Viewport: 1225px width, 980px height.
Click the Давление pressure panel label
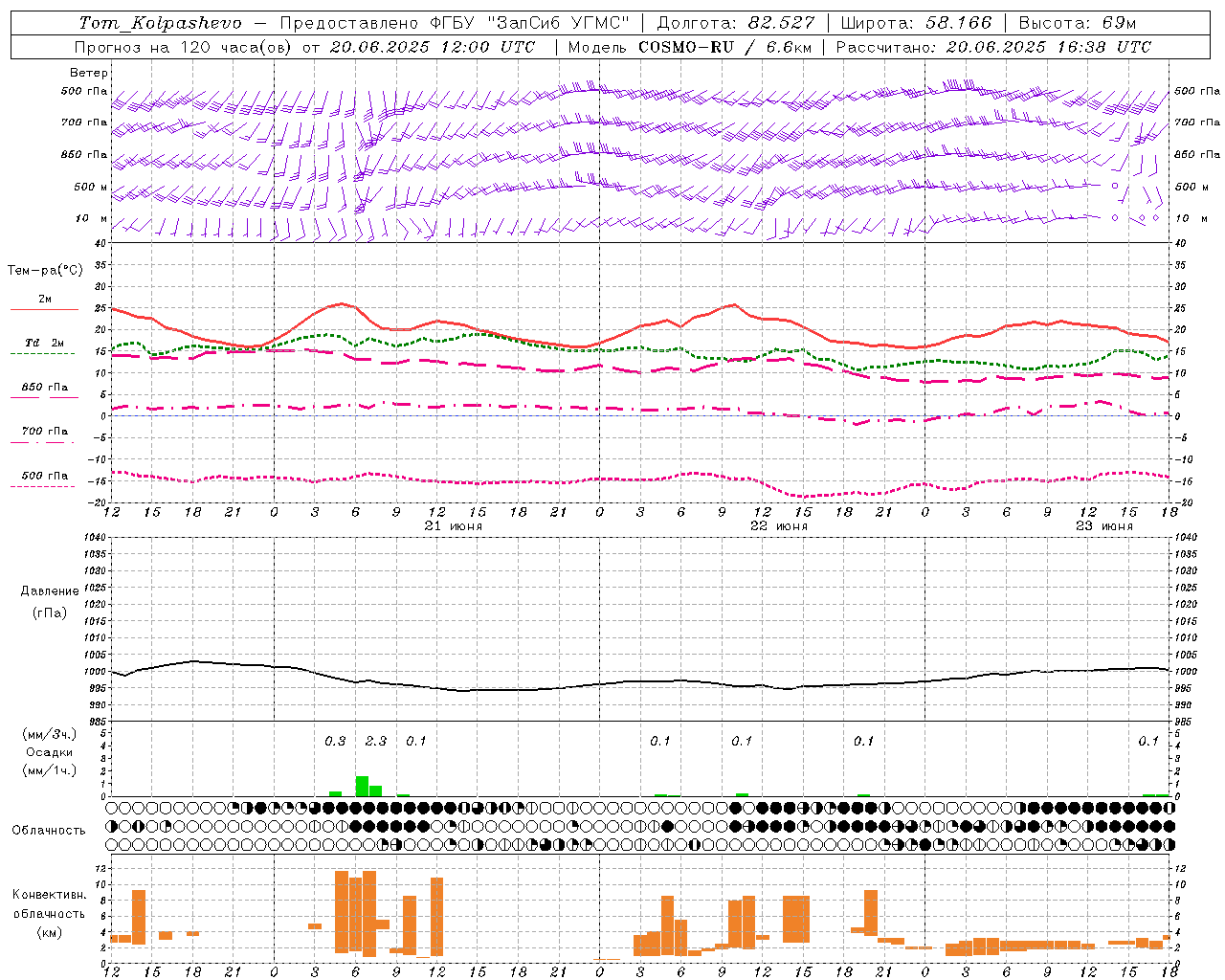pos(49,591)
